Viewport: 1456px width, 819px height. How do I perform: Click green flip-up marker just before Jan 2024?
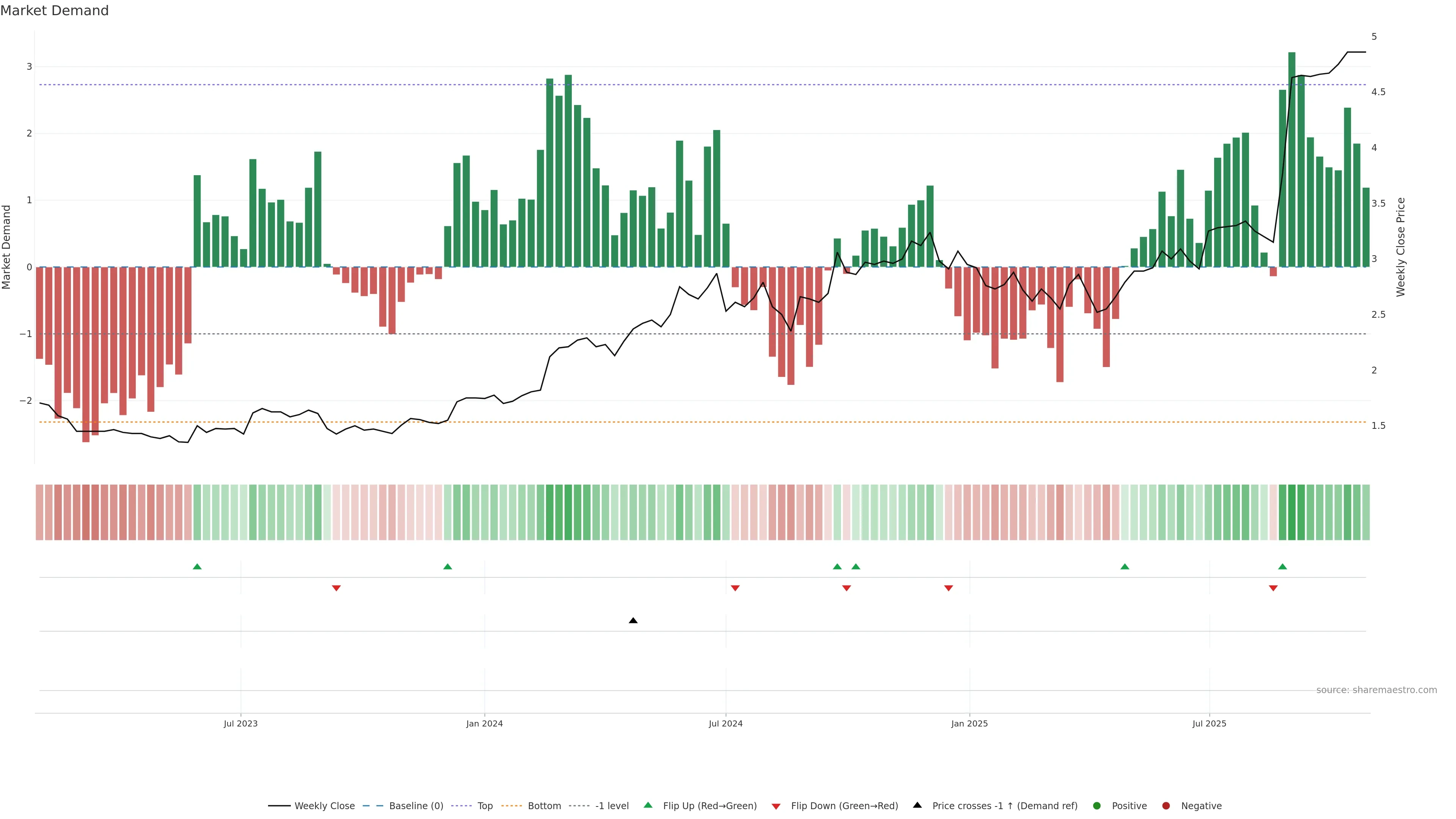pos(448,567)
